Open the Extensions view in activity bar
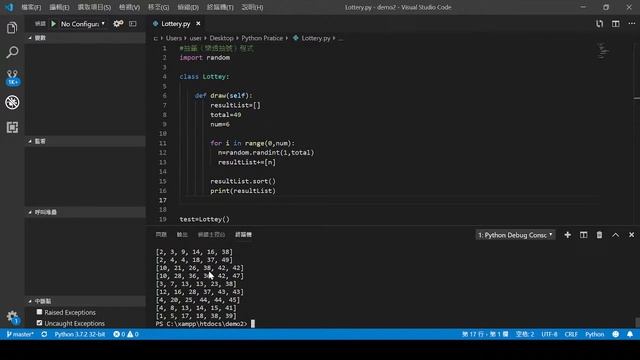The width and height of the screenshot is (640, 360). click(12, 127)
